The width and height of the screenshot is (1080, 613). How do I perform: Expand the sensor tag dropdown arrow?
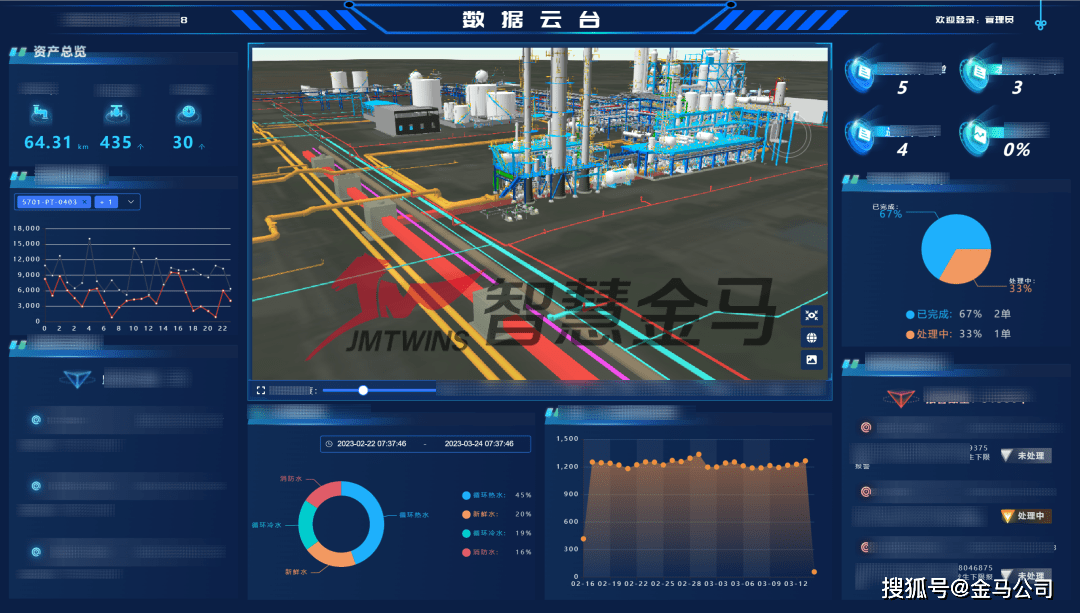pos(131,202)
